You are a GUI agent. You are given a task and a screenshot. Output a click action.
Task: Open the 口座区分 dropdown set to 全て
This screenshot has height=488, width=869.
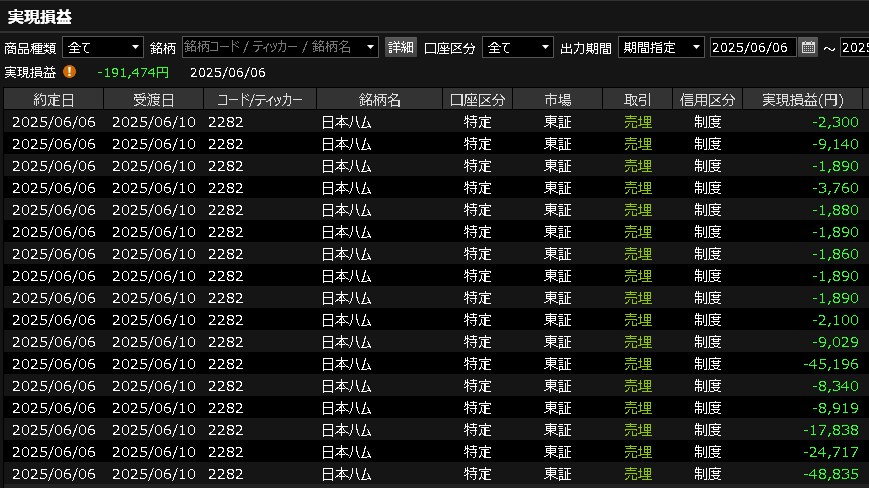517,48
